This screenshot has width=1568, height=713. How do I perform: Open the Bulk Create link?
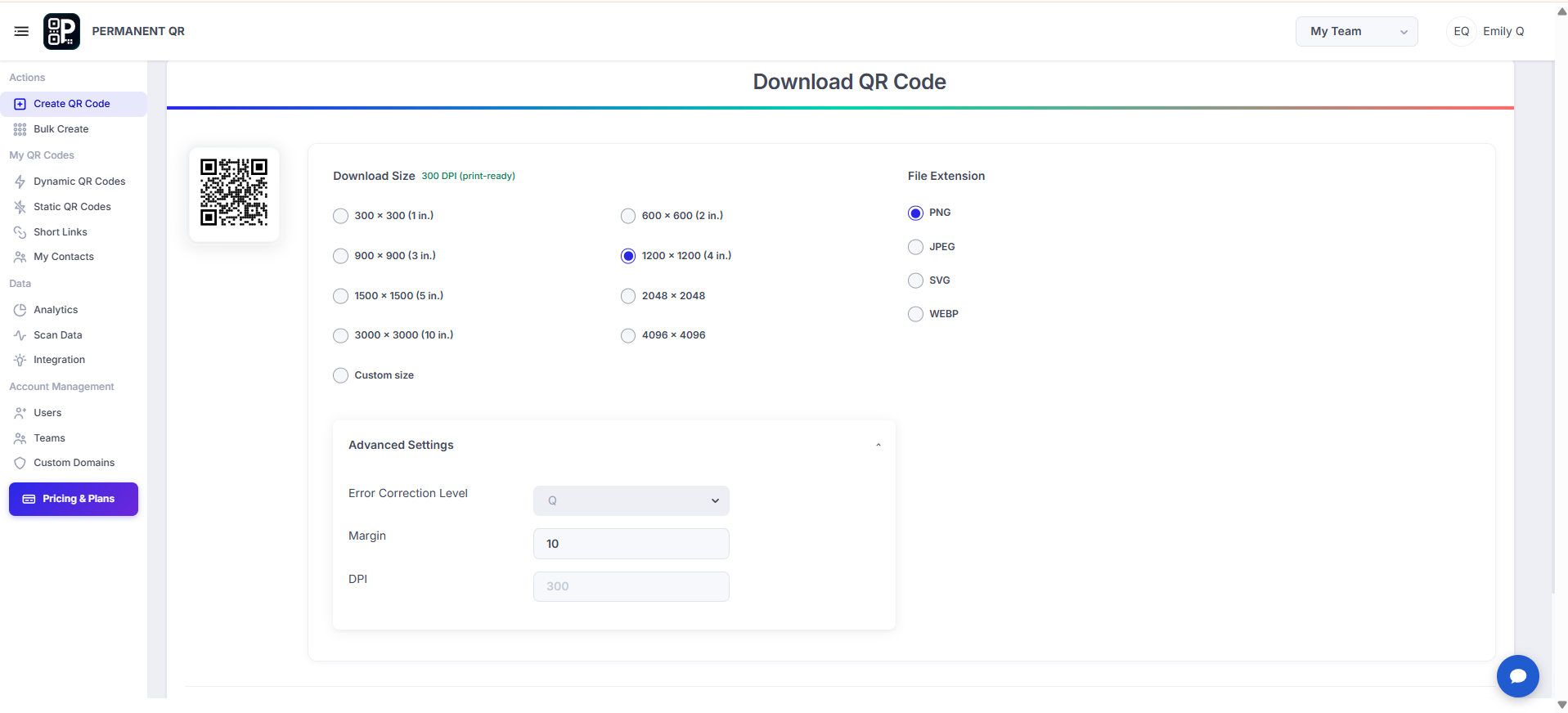coord(61,129)
